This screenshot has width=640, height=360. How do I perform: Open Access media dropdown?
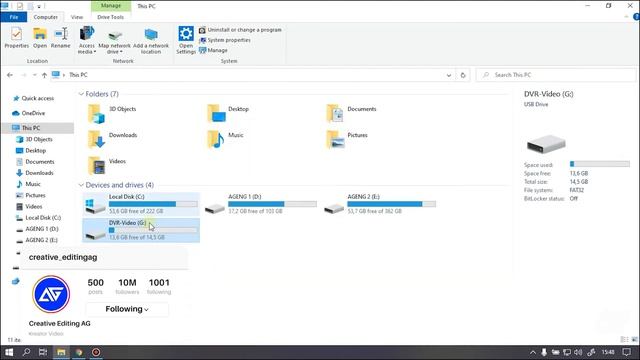[x=87, y=40]
